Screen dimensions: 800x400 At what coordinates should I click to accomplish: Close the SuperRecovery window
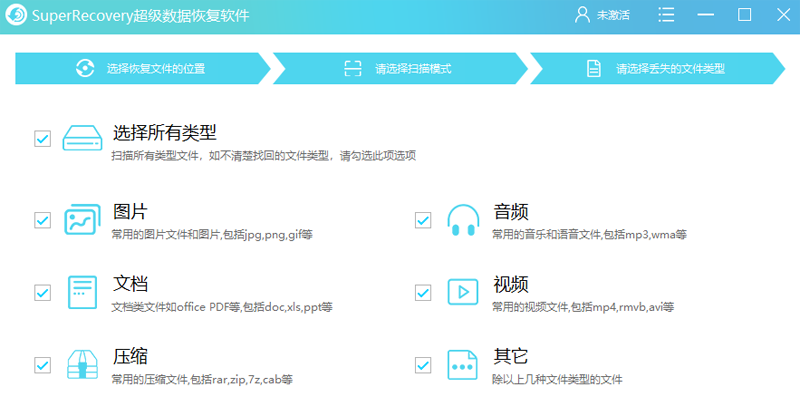(783, 15)
